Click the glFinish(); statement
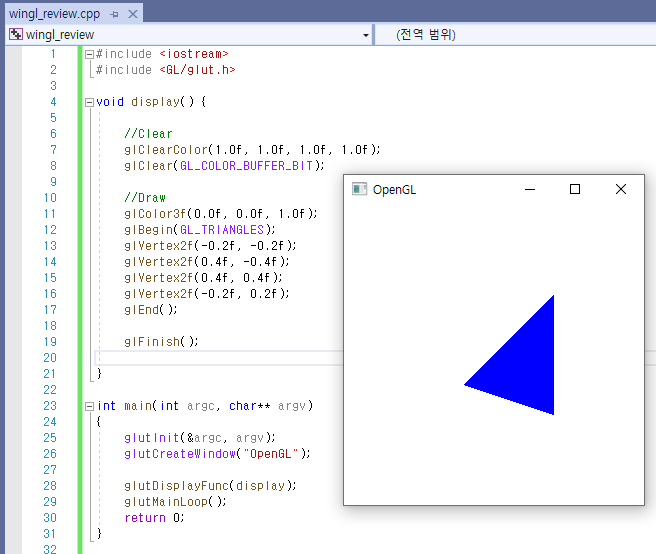The width and height of the screenshot is (656, 554). [x=161, y=342]
